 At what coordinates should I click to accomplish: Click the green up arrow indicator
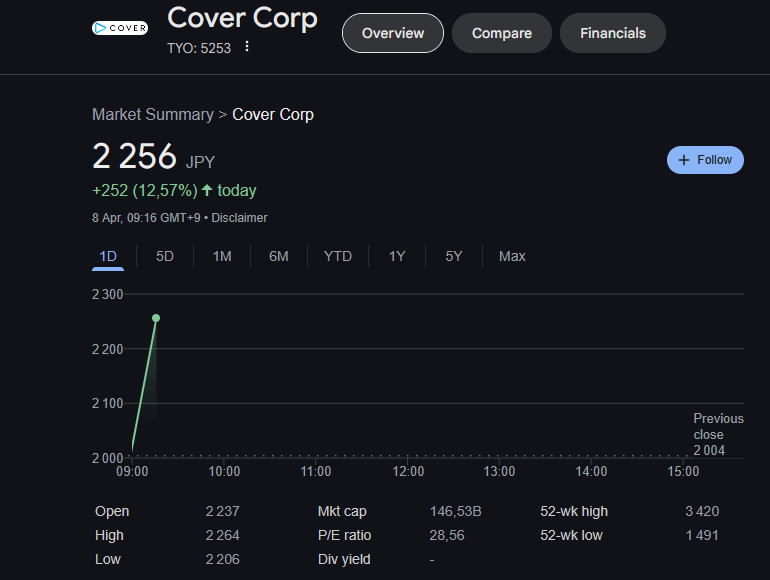pyautogui.click(x=207, y=190)
